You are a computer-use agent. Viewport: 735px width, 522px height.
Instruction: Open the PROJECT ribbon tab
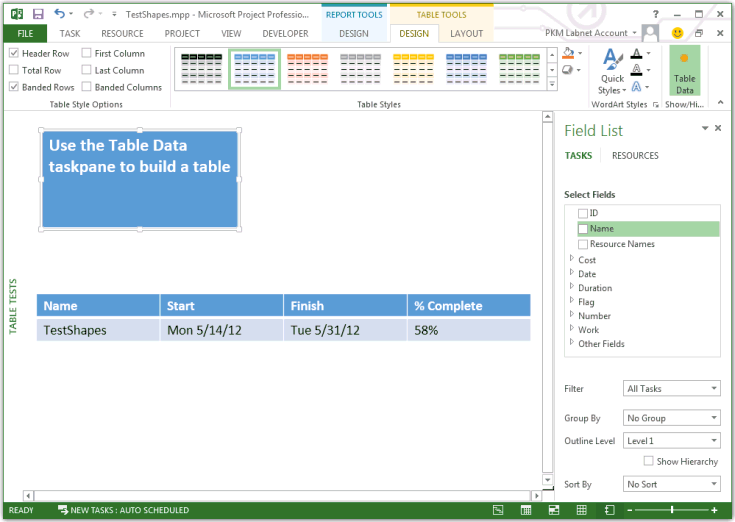[182, 33]
